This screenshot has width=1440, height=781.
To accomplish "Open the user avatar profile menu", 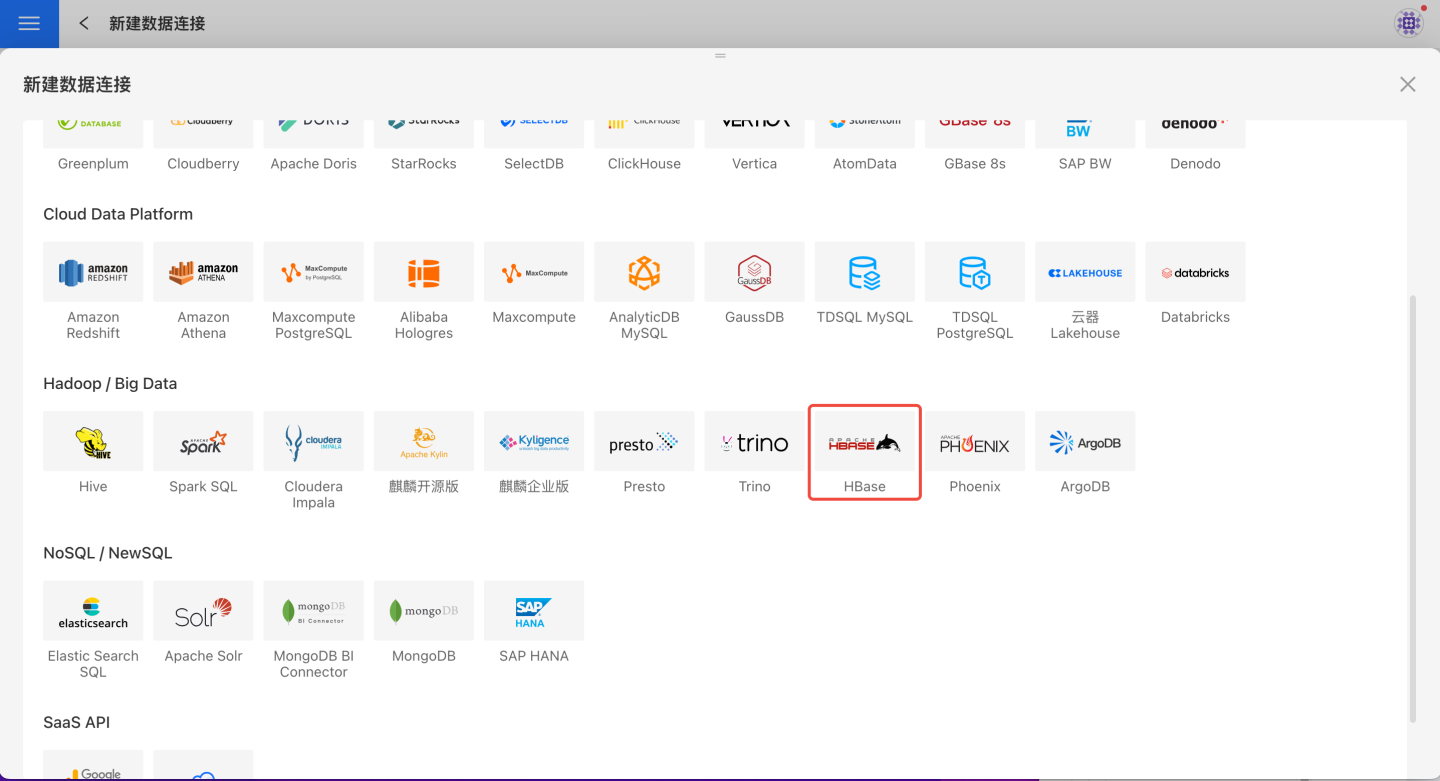I will tap(1409, 23).
